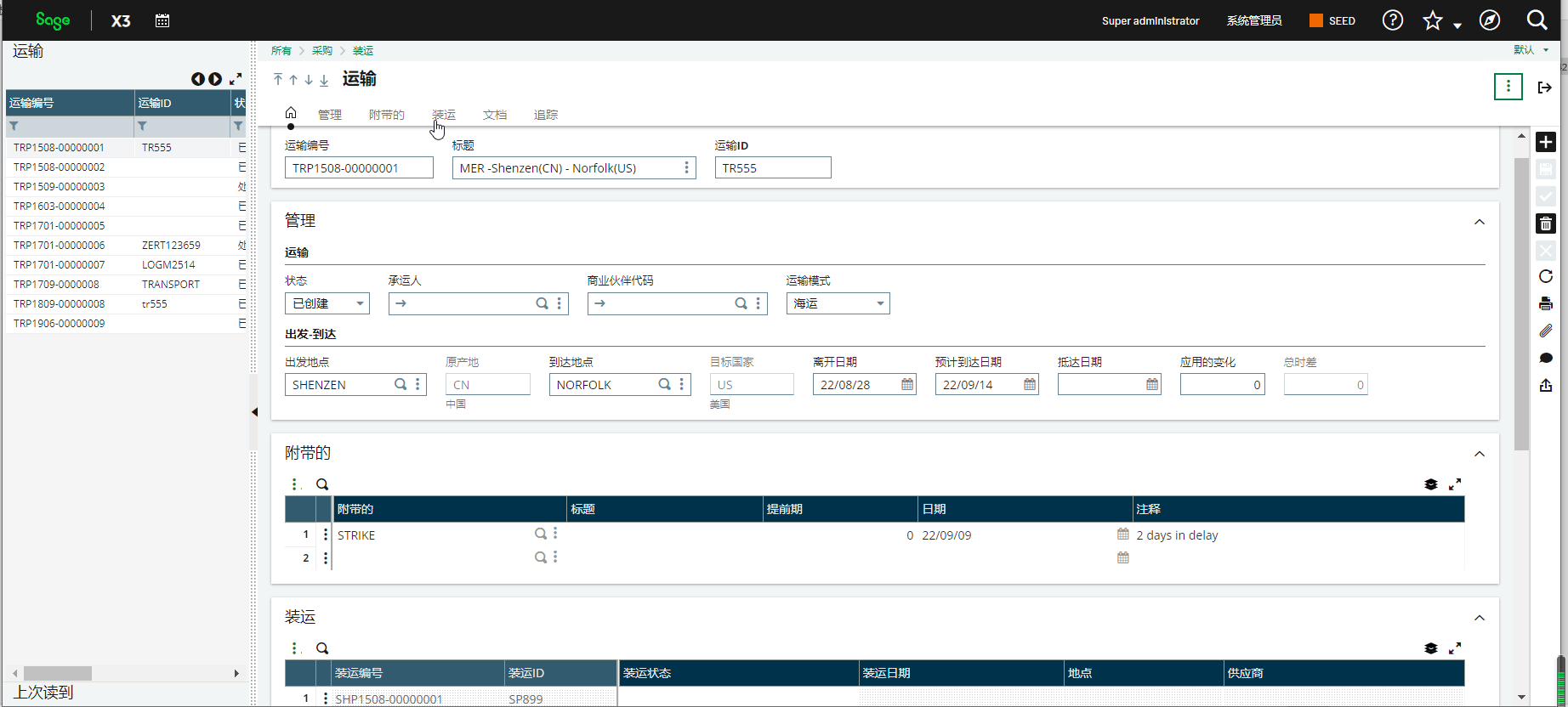Image resolution: width=1568 pixels, height=707 pixels.
Task: Collapse the 附带的 section
Action: tap(1479, 454)
